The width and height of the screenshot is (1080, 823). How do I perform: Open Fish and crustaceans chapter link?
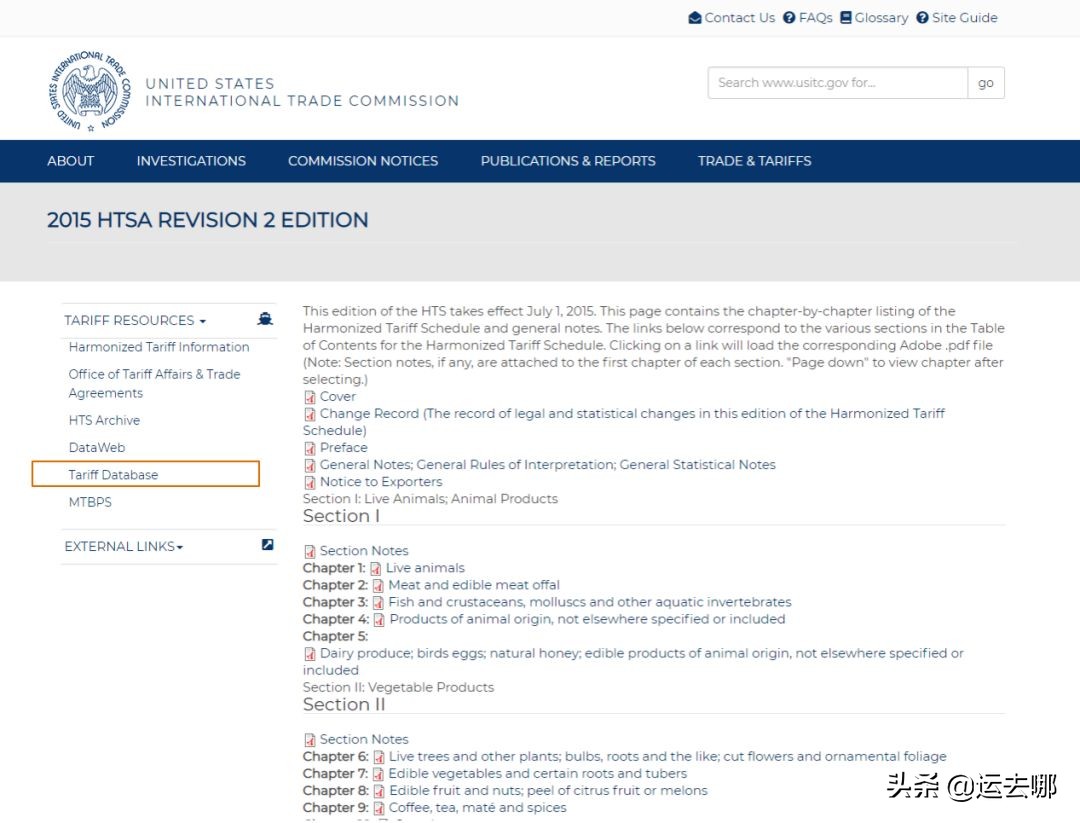point(590,602)
